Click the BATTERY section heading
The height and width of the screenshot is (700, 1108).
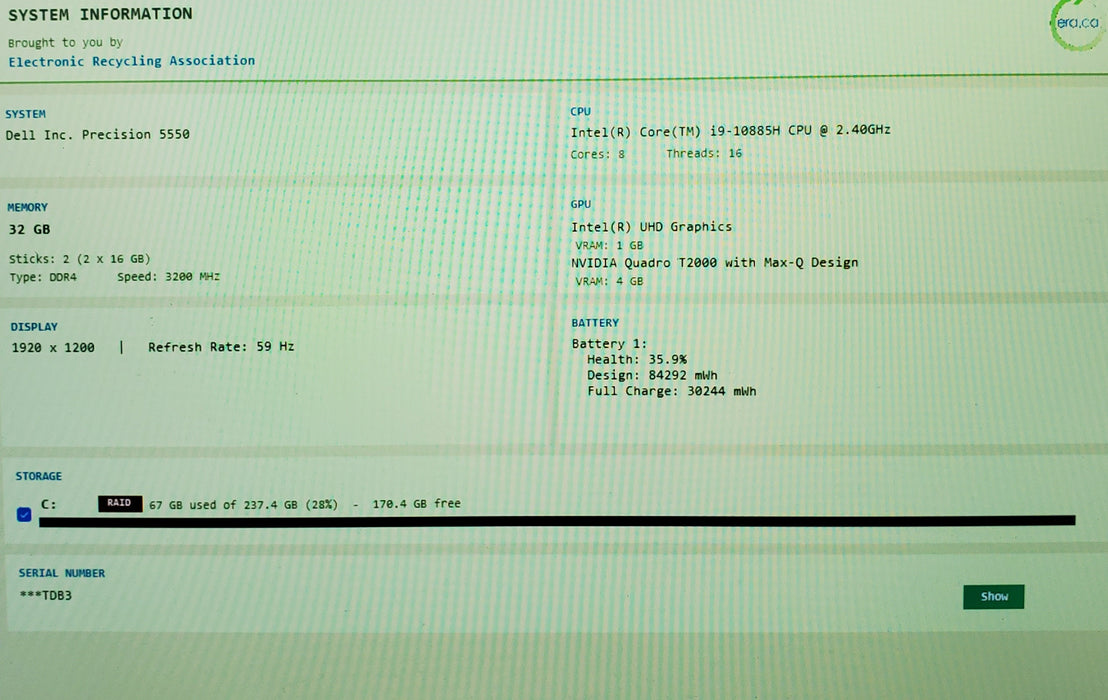(x=595, y=323)
